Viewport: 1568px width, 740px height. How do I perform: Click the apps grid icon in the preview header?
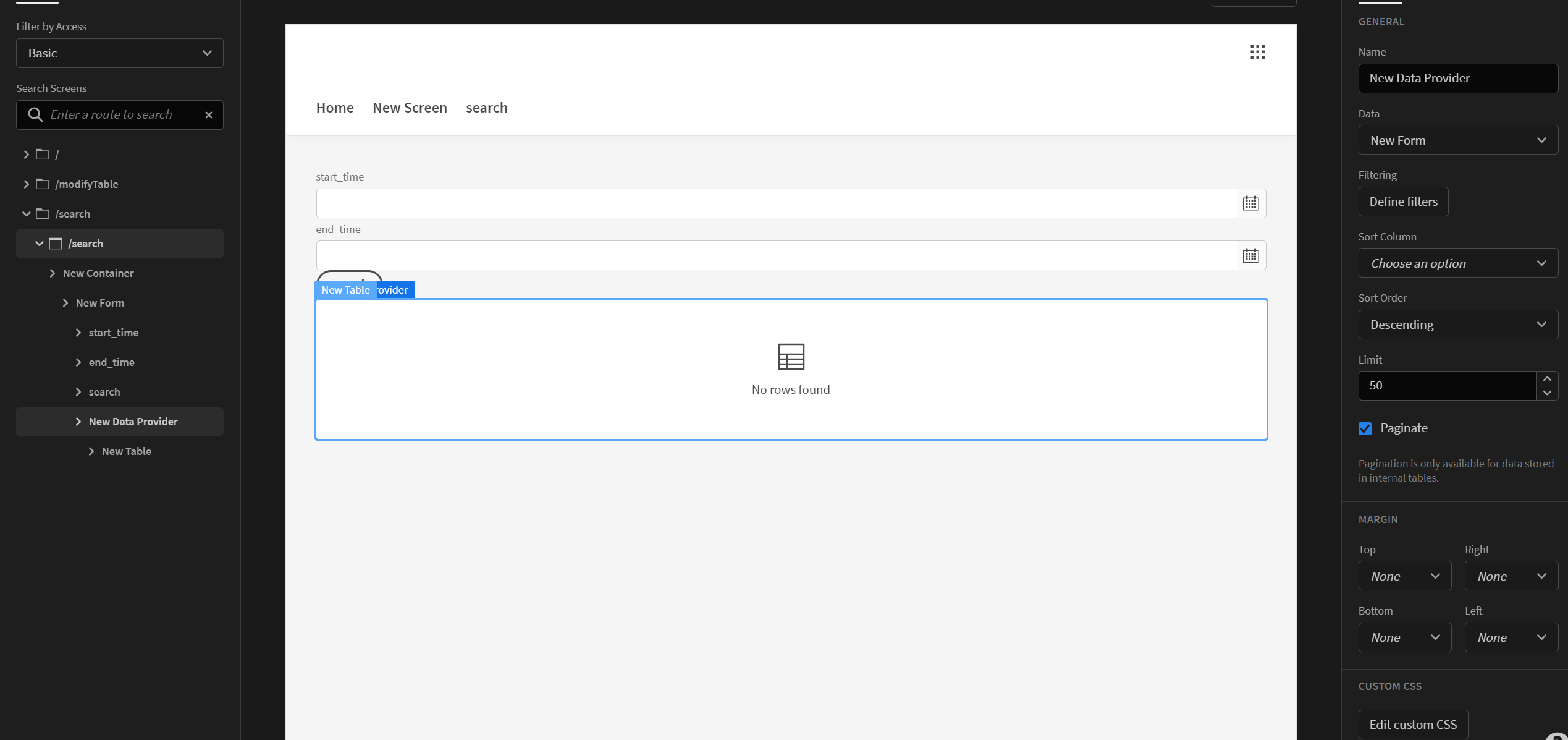pos(1258,51)
